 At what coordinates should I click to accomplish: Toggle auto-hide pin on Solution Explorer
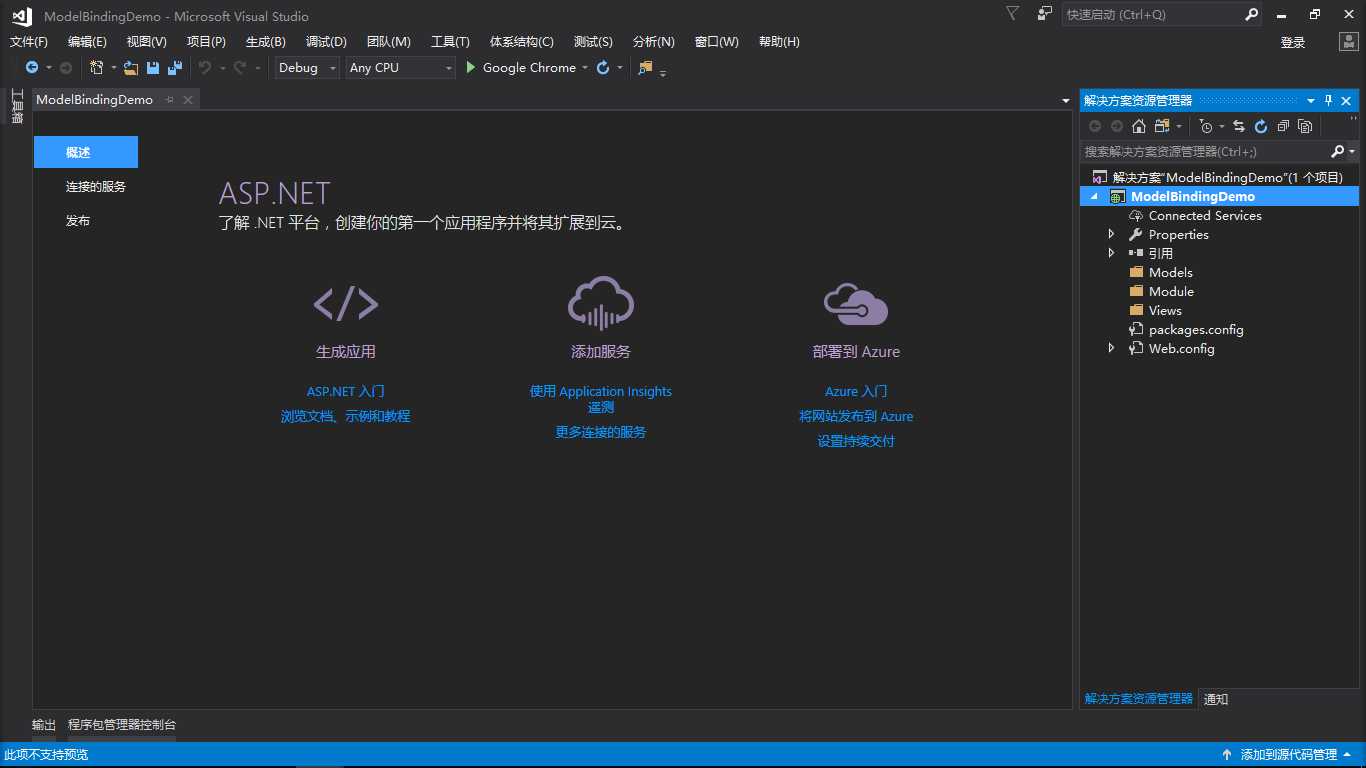click(1329, 100)
